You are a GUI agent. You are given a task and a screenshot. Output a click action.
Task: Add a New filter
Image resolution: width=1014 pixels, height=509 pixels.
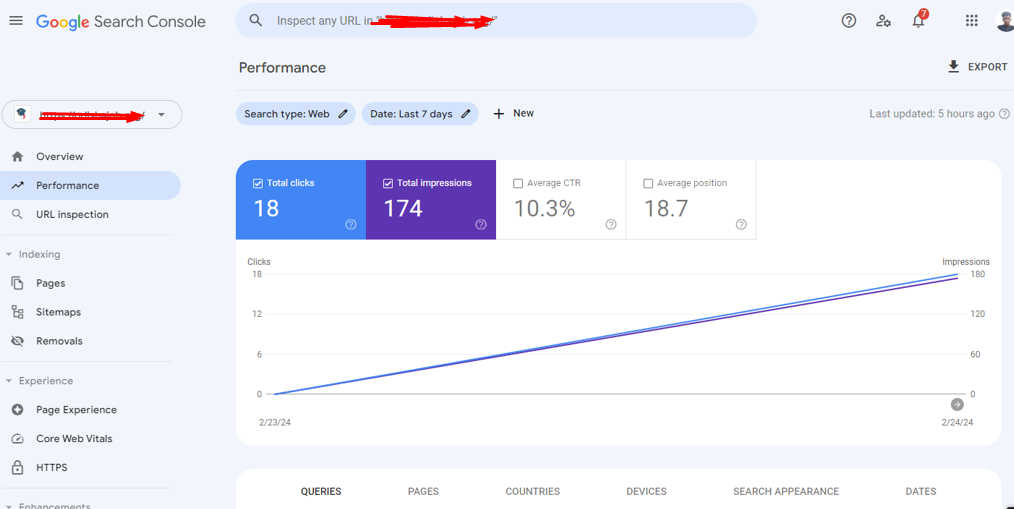click(x=513, y=114)
